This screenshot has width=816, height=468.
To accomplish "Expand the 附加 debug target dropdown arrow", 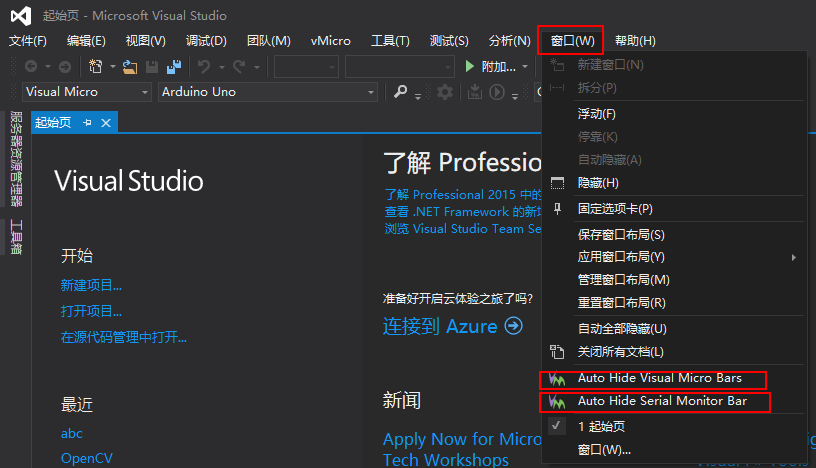I will (525, 67).
